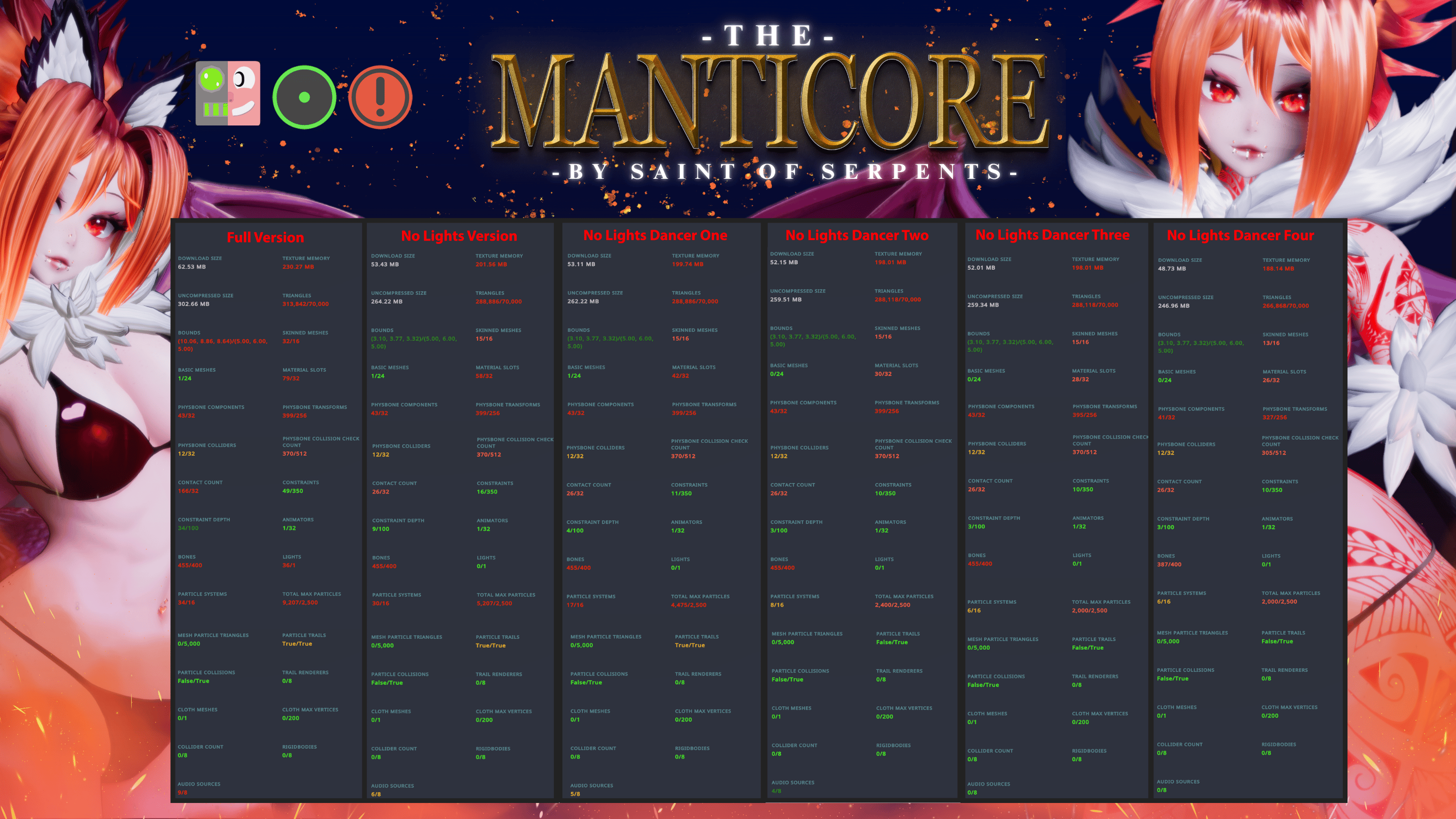Click the contact count value 166/32
1456x819 pixels.
pos(188,491)
